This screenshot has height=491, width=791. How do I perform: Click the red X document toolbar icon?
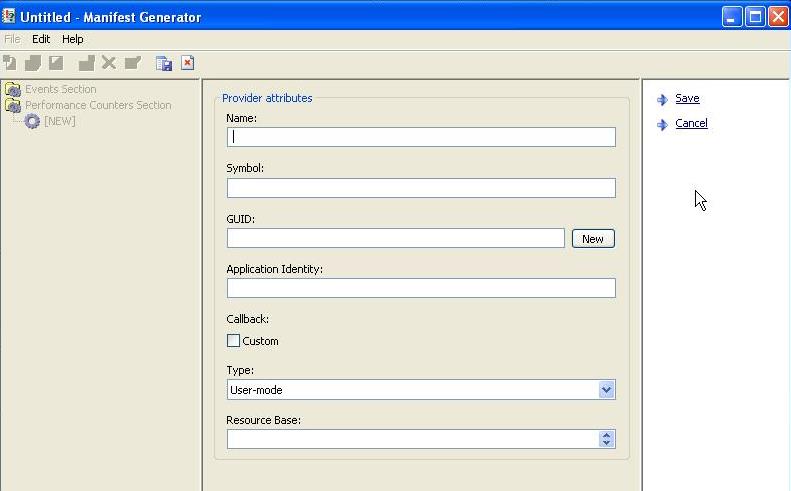click(x=188, y=63)
